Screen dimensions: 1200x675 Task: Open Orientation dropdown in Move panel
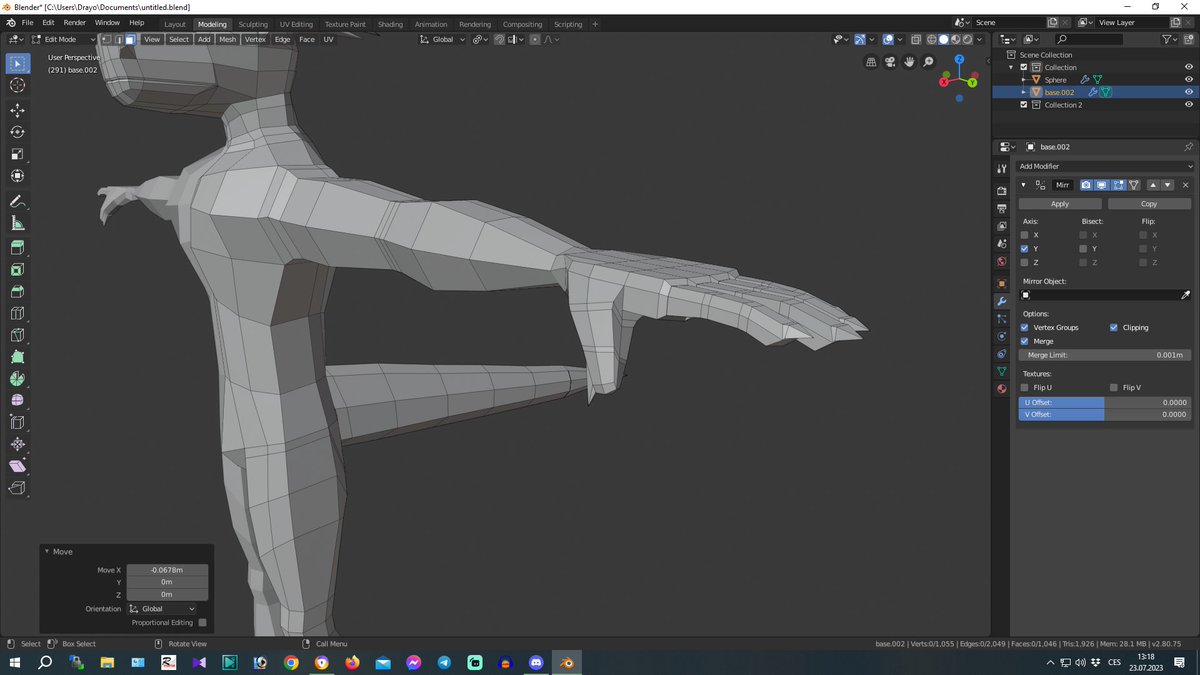[x=163, y=608]
